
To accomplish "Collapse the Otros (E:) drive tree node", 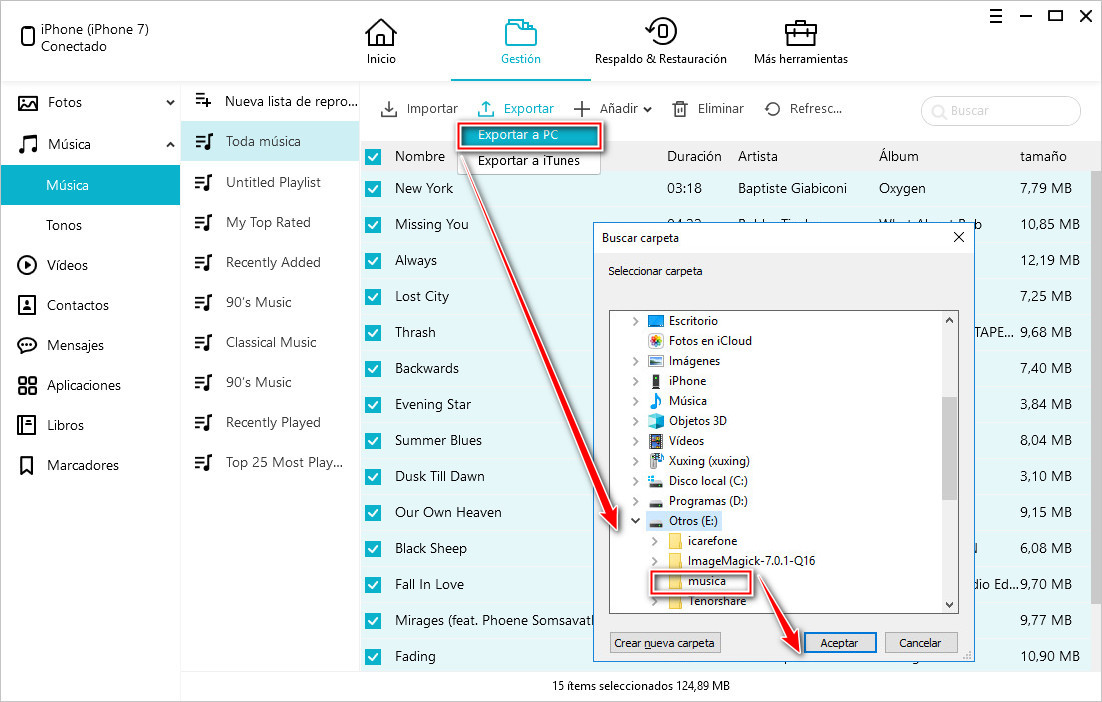I will (635, 521).
